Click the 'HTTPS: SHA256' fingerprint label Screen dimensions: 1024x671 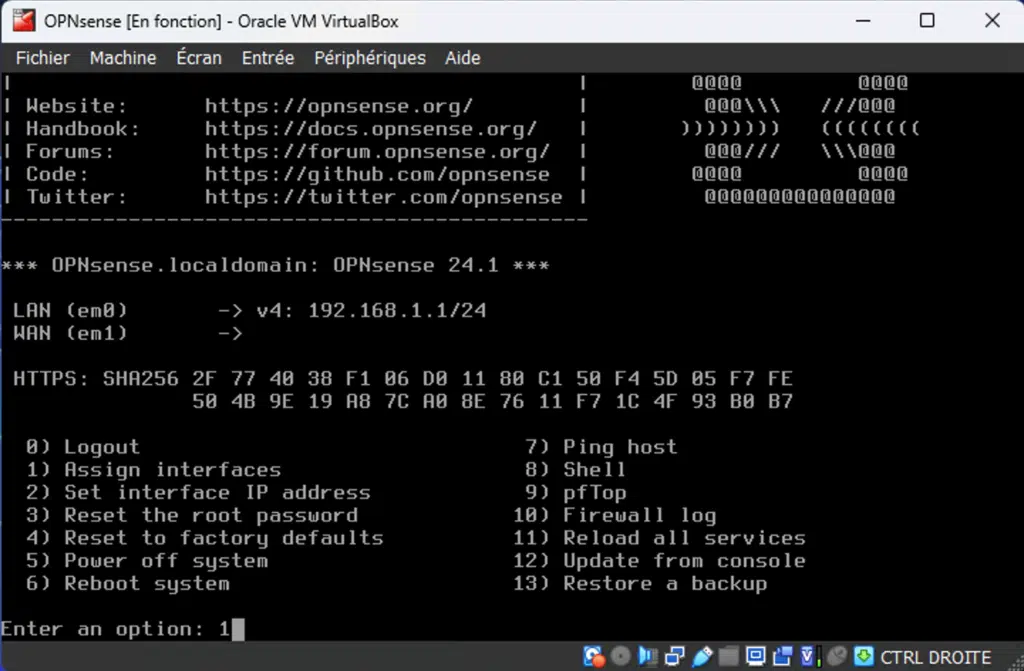coord(95,379)
